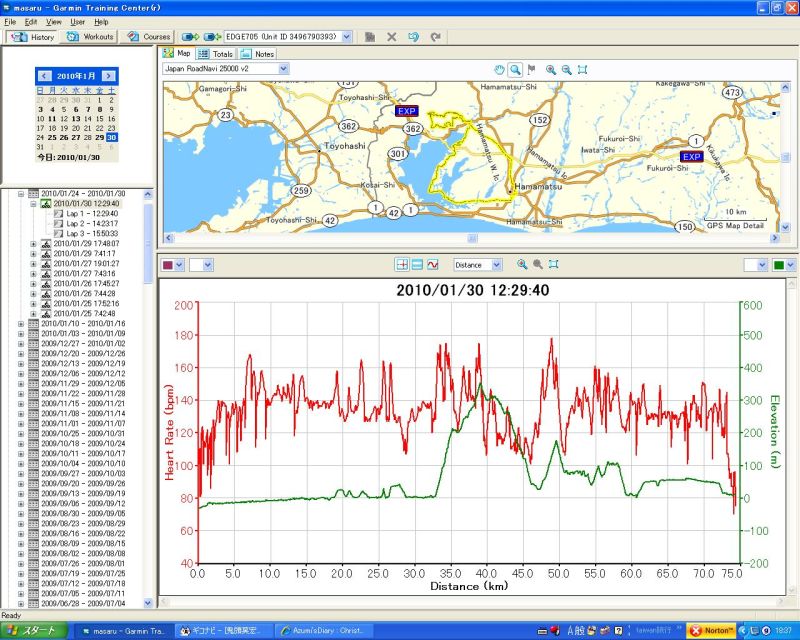Click the map scroll right arrow
The width and height of the screenshot is (800, 640).
(x=775, y=238)
